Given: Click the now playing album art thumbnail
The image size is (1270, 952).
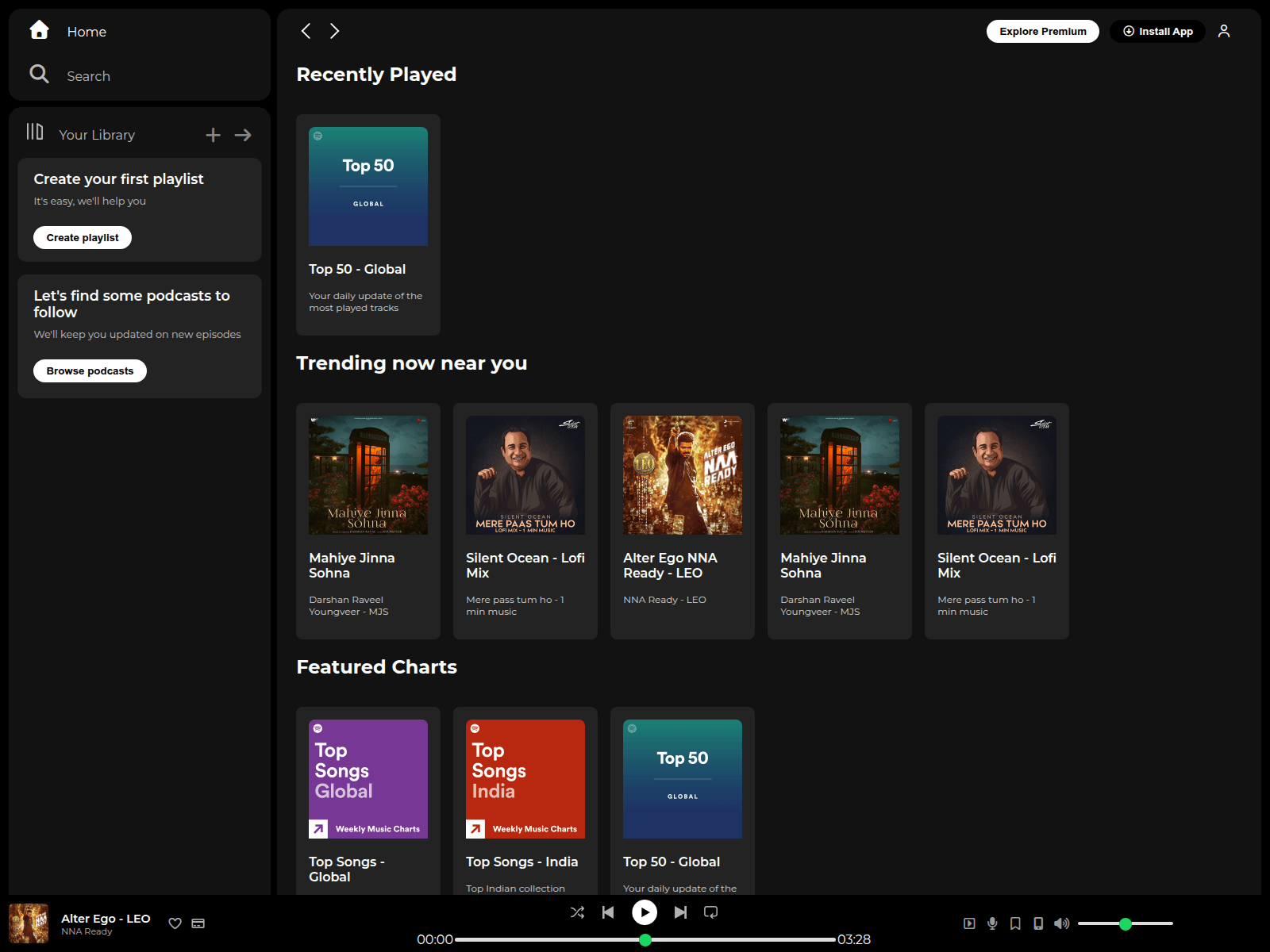Looking at the screenshot, I should [29, 923].
